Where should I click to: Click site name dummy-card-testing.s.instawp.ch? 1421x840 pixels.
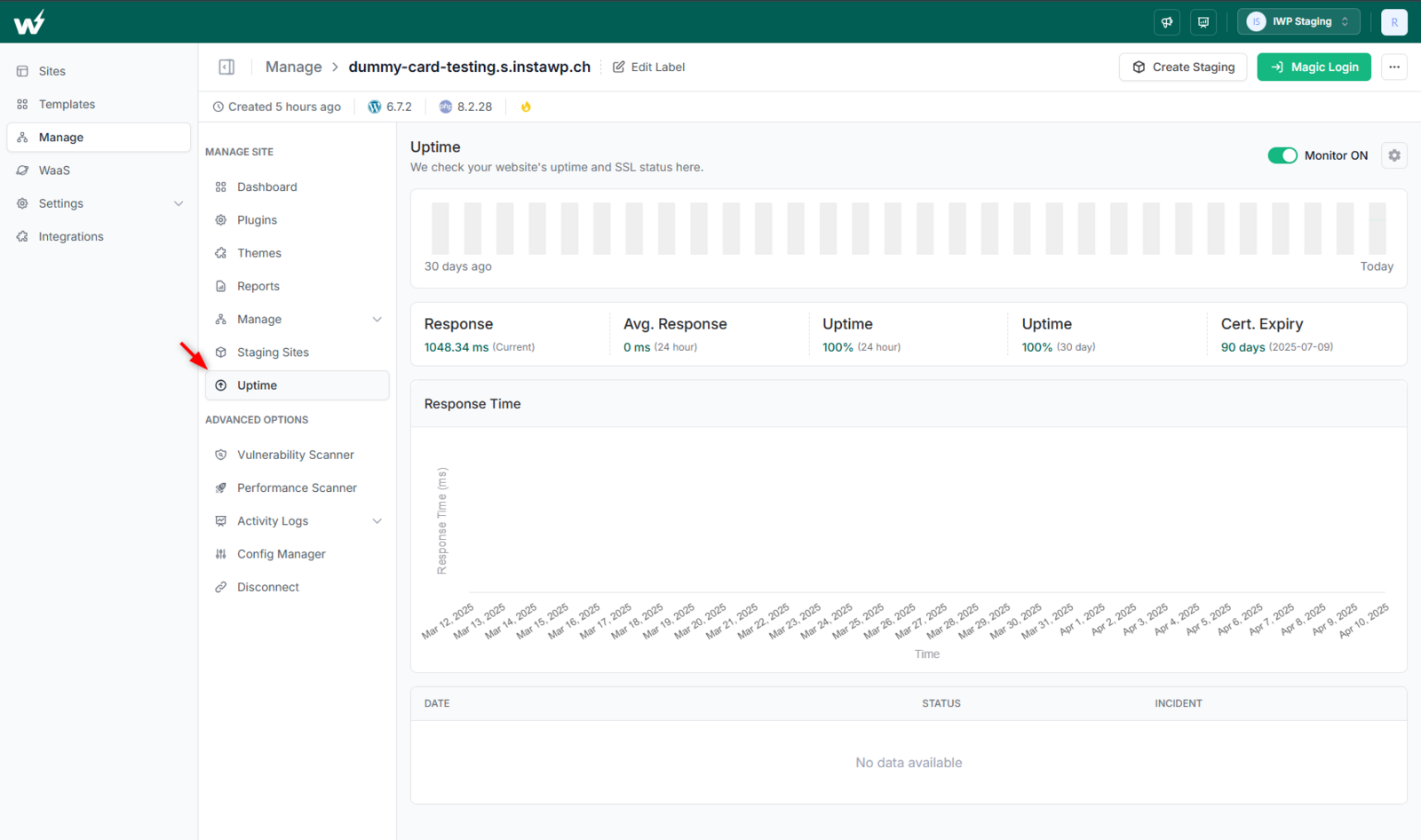coord(469,67)
